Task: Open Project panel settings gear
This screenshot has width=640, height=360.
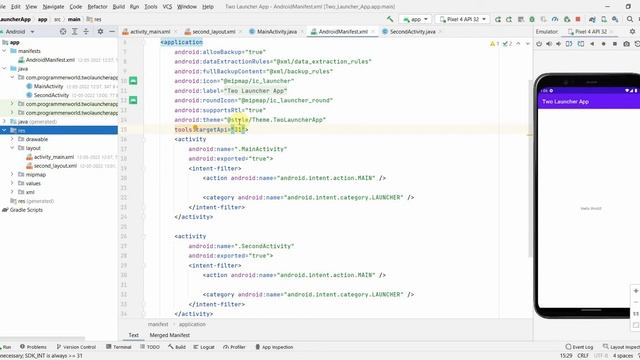Action: 100,31
